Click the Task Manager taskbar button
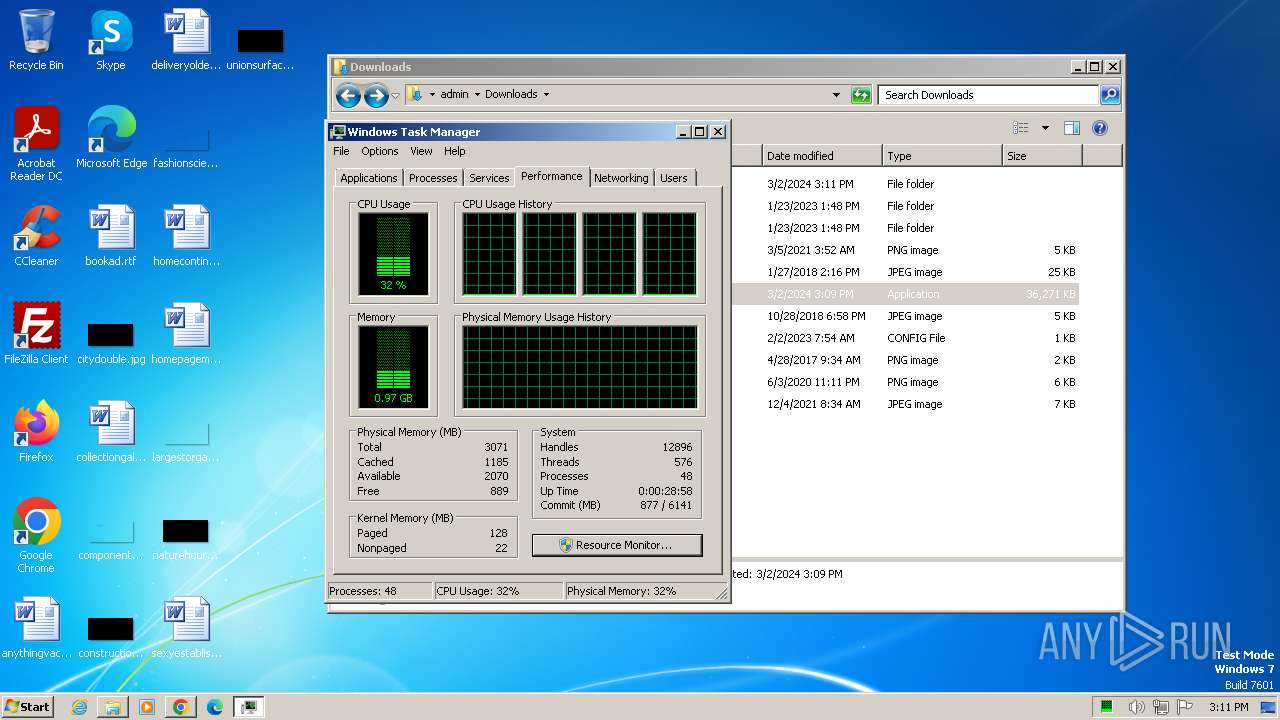Screen dimensions: 1280x720 (x=248, y=707)
